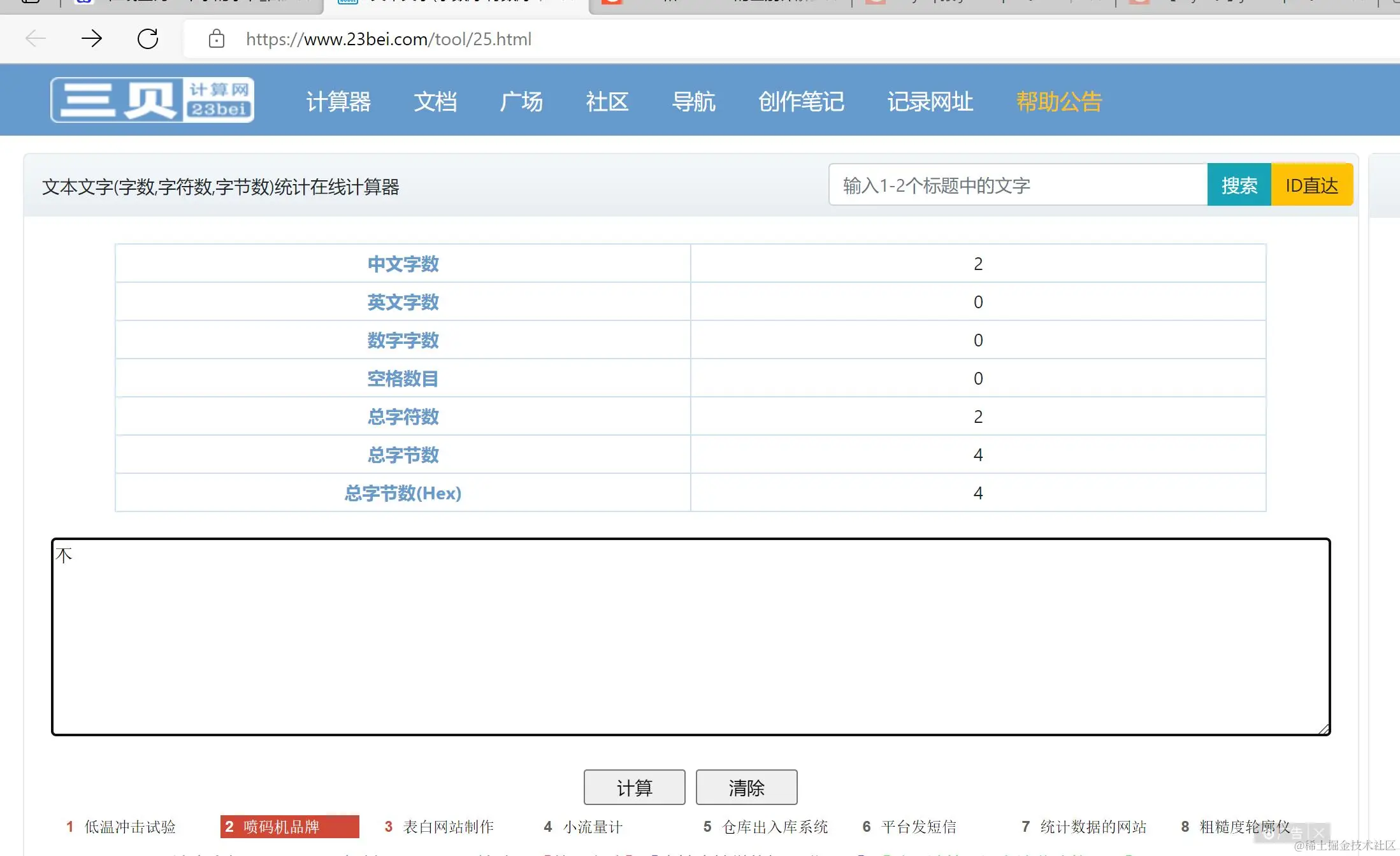Open 社区 from the navigation bar
The image size is (1400, 856).
click(607, 102)
